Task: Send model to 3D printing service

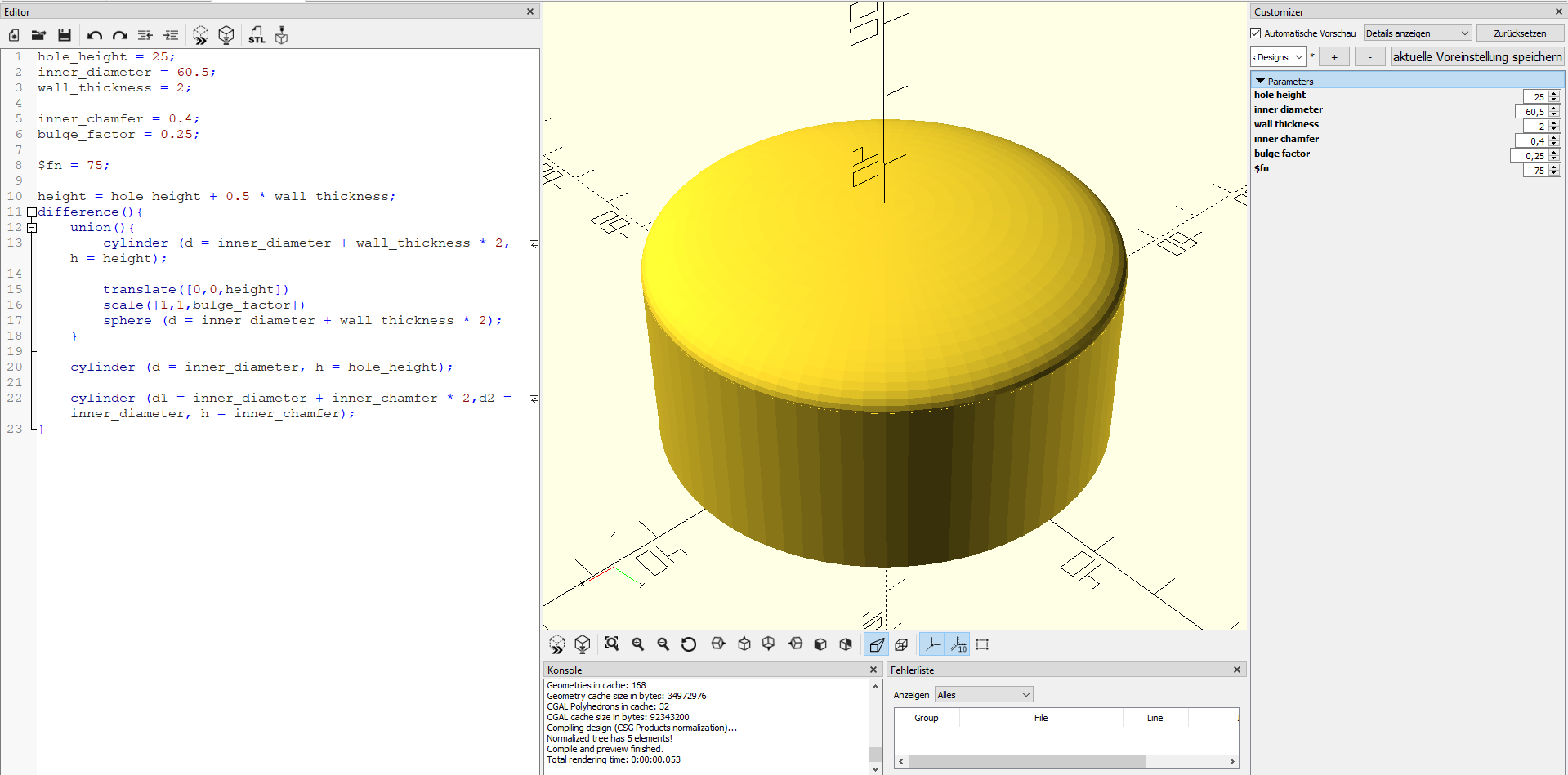Action: click(x=280, y=35)
